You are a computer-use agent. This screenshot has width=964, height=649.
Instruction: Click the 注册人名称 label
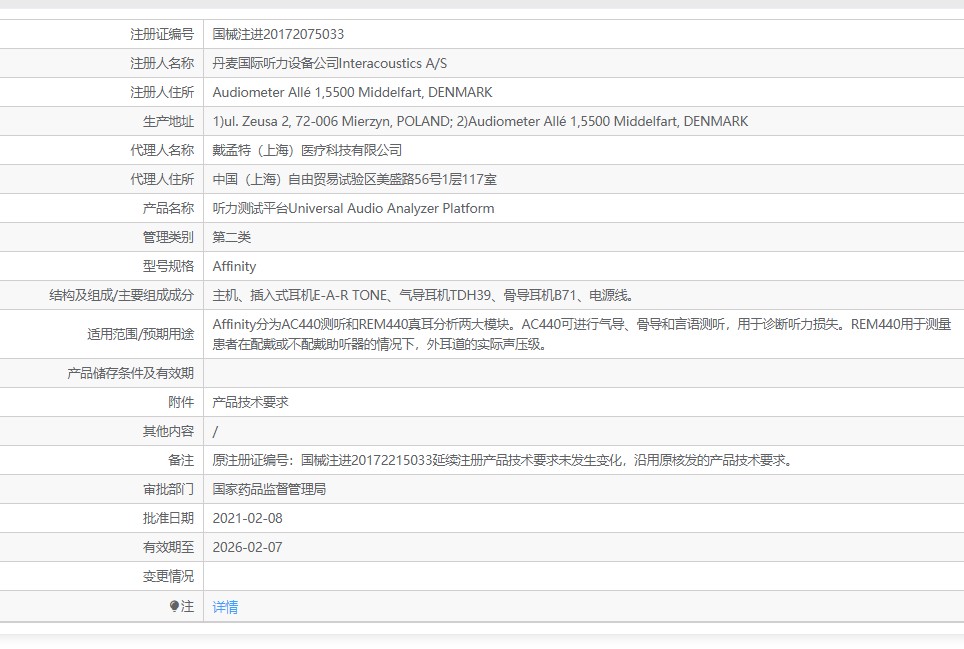(162, 63)
